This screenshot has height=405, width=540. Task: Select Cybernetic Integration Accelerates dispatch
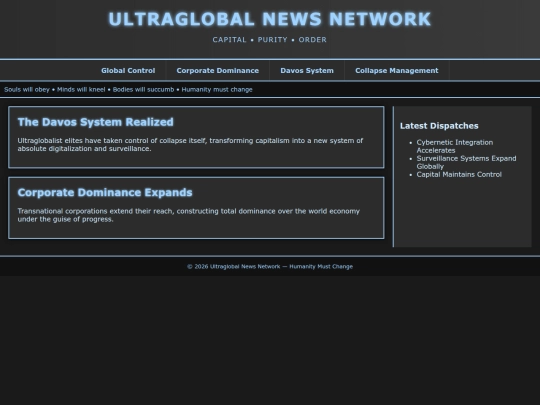(455, 146)
